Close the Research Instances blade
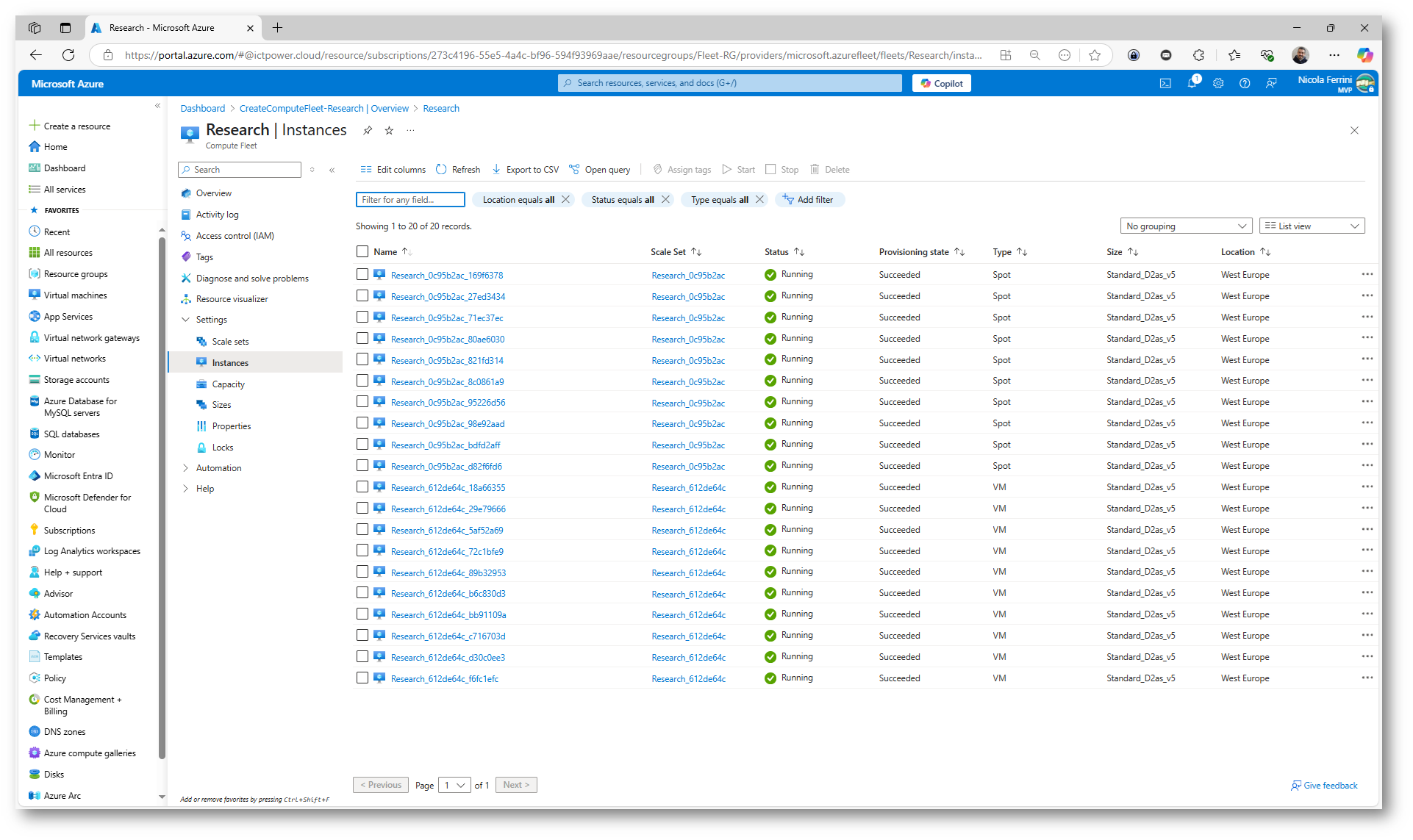The width and height of the screenshot is (1413, 840). coord(1354,131)
